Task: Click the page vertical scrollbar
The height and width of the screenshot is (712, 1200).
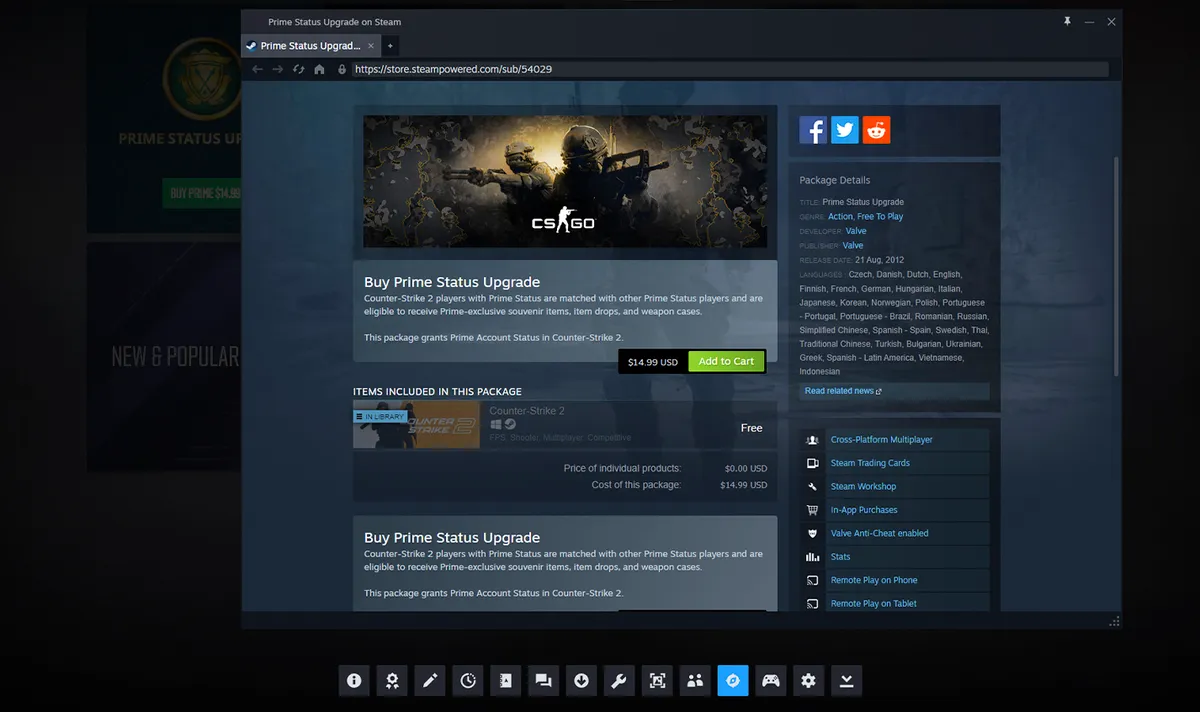Action: [1116, 267]
